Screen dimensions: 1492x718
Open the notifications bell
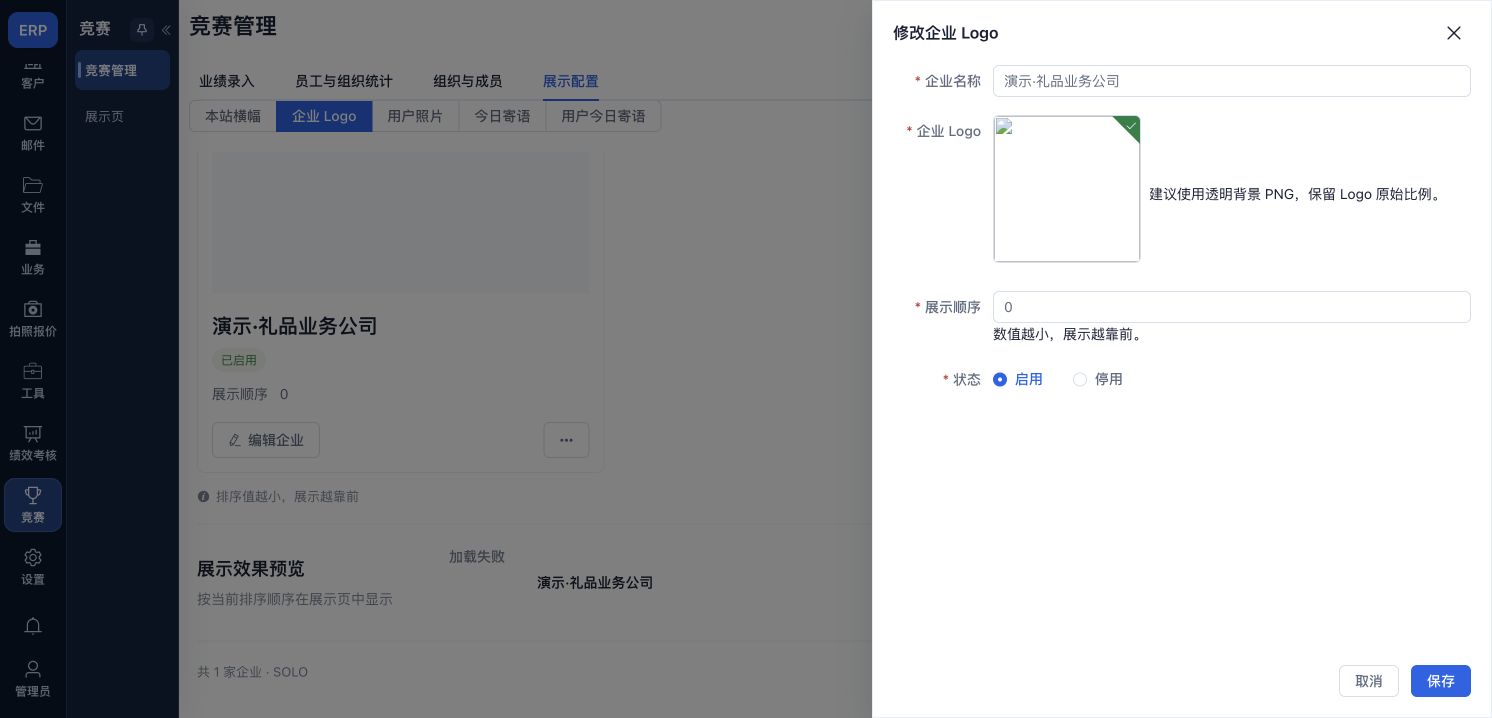tap(33, 626)
